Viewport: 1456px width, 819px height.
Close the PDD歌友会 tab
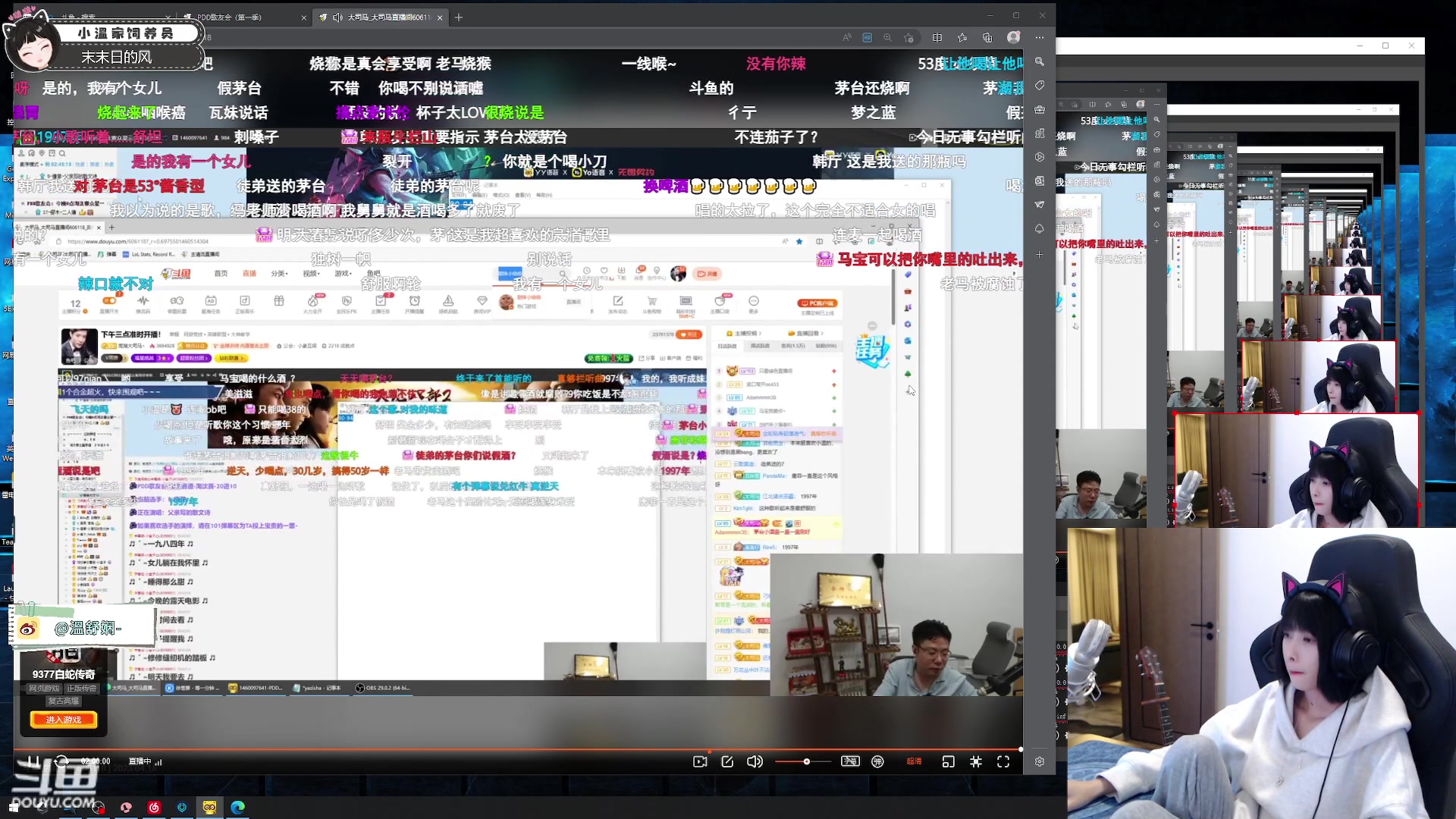click(304, 17)
